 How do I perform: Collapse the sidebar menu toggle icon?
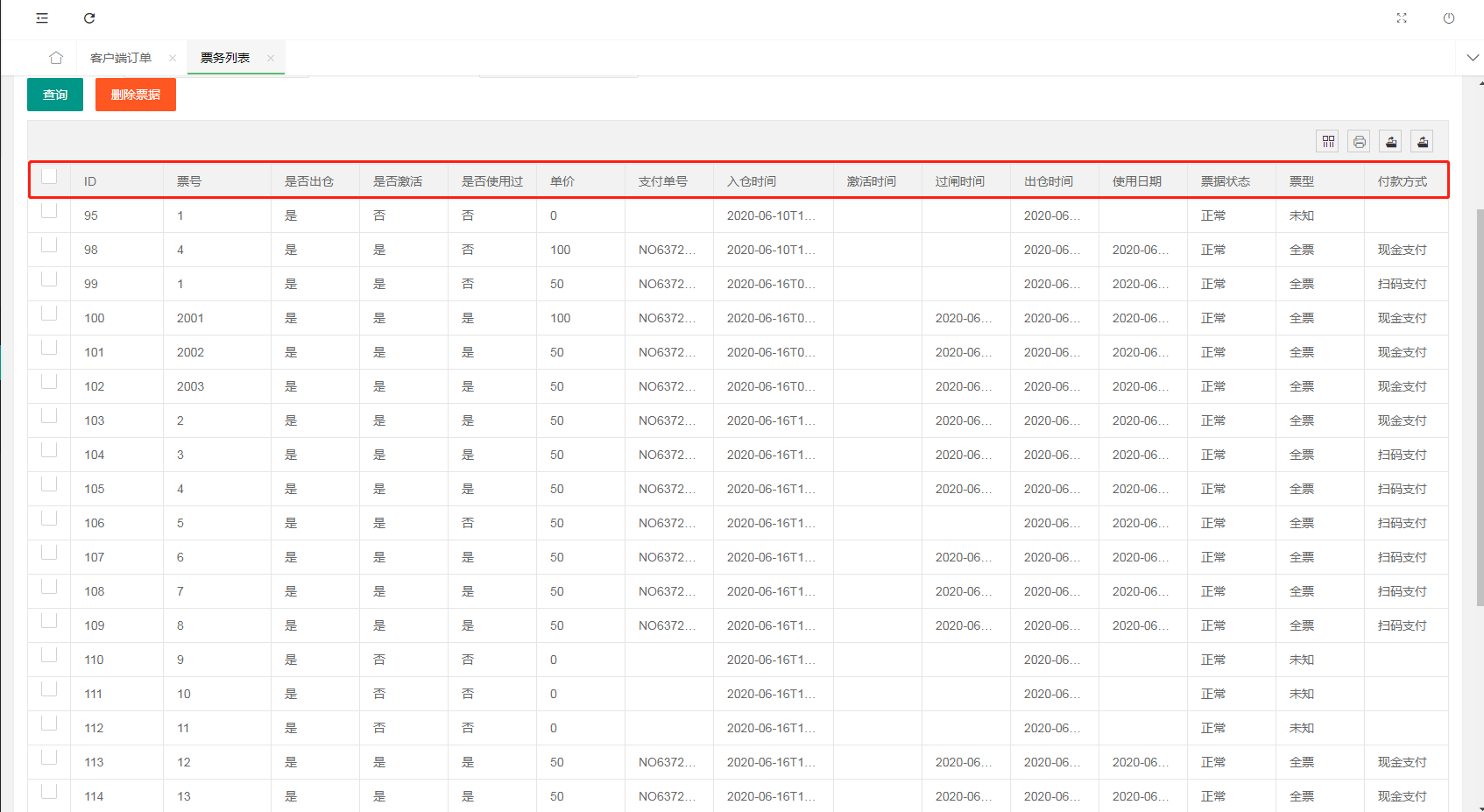pos(42,18)
